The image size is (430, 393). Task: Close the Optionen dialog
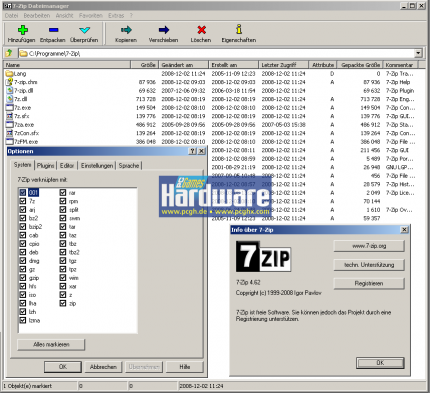click(202, 151)
